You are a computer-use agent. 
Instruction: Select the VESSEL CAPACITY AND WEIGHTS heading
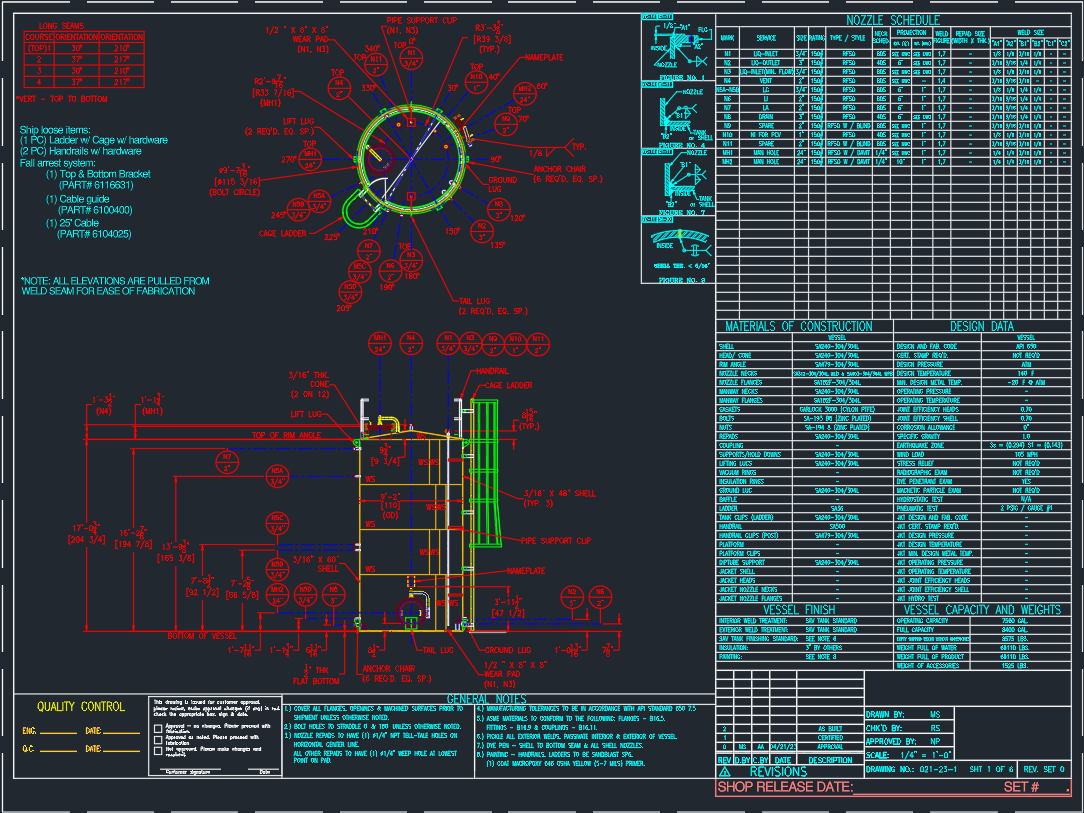[x=982, y=610]
